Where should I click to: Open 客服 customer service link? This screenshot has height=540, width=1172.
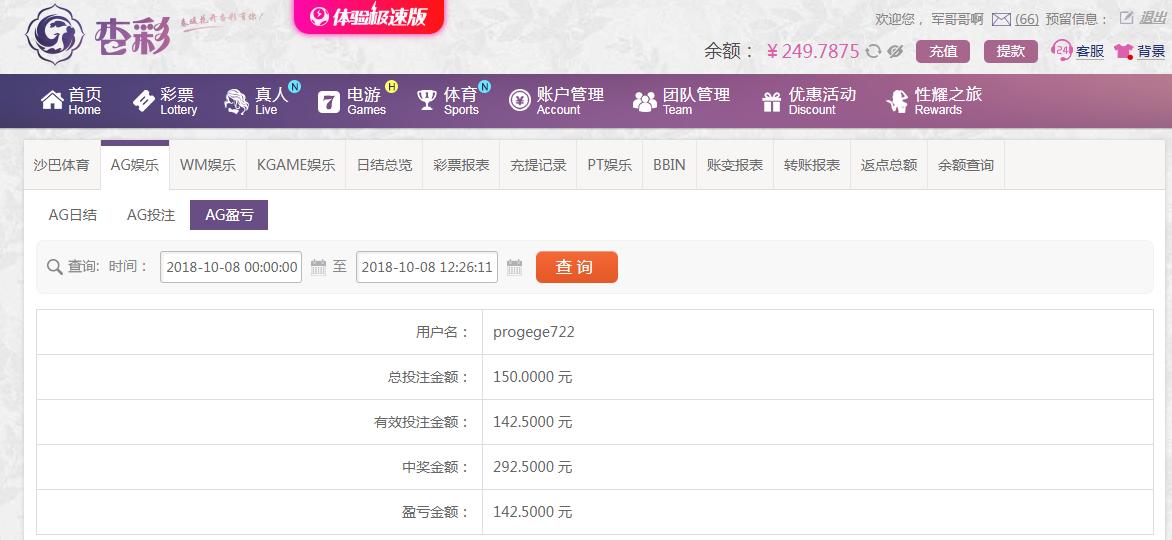[x=1090, y=51]
